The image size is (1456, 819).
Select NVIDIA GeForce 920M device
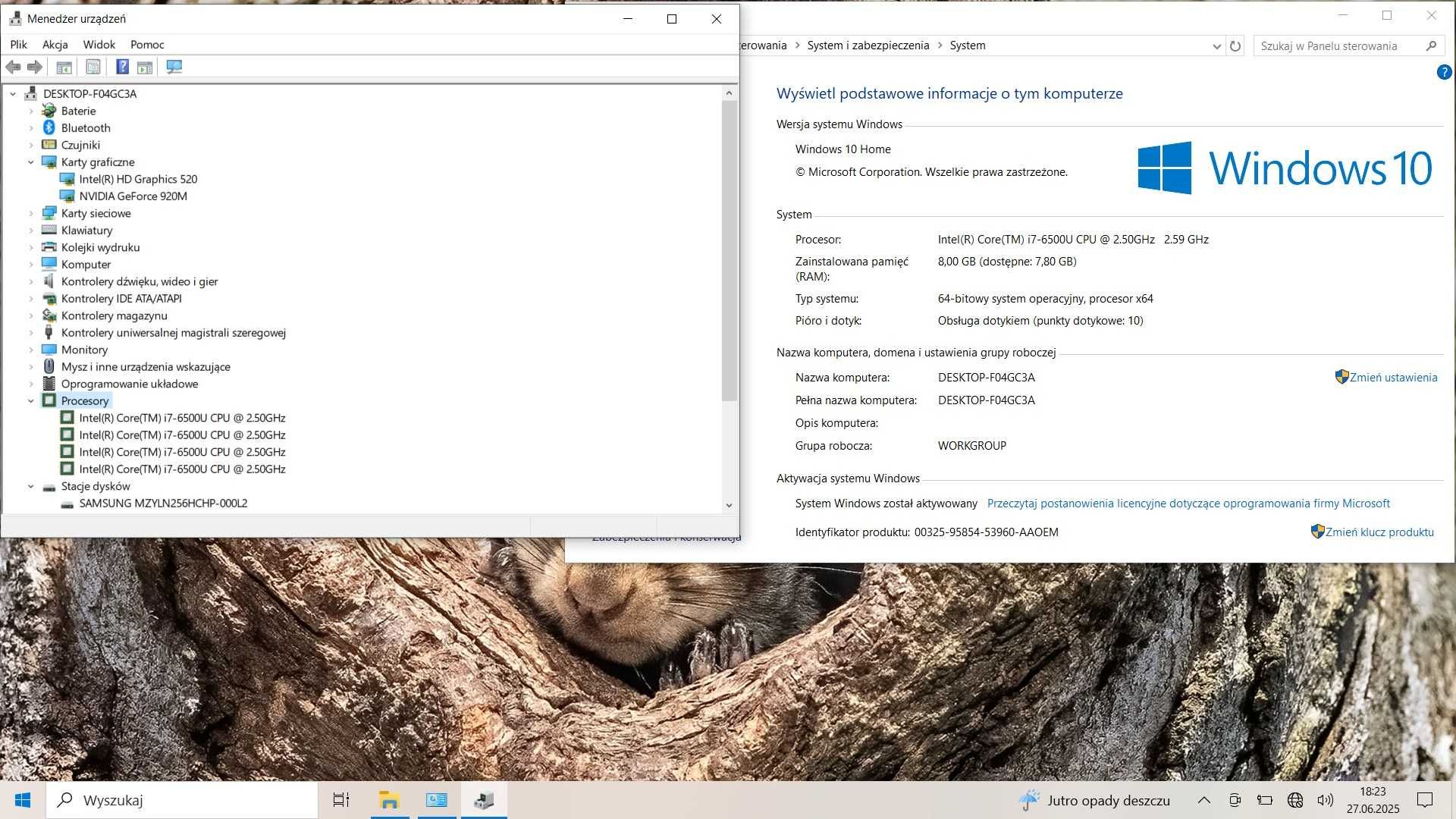133,196
